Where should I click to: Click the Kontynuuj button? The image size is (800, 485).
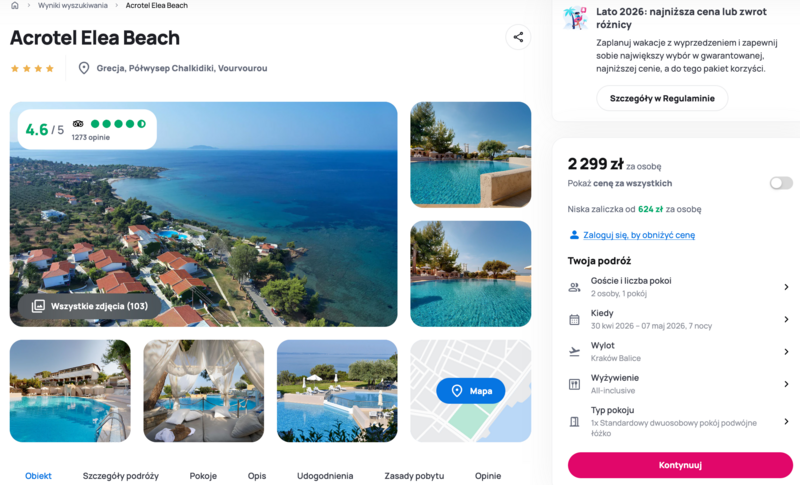(680, 465)
